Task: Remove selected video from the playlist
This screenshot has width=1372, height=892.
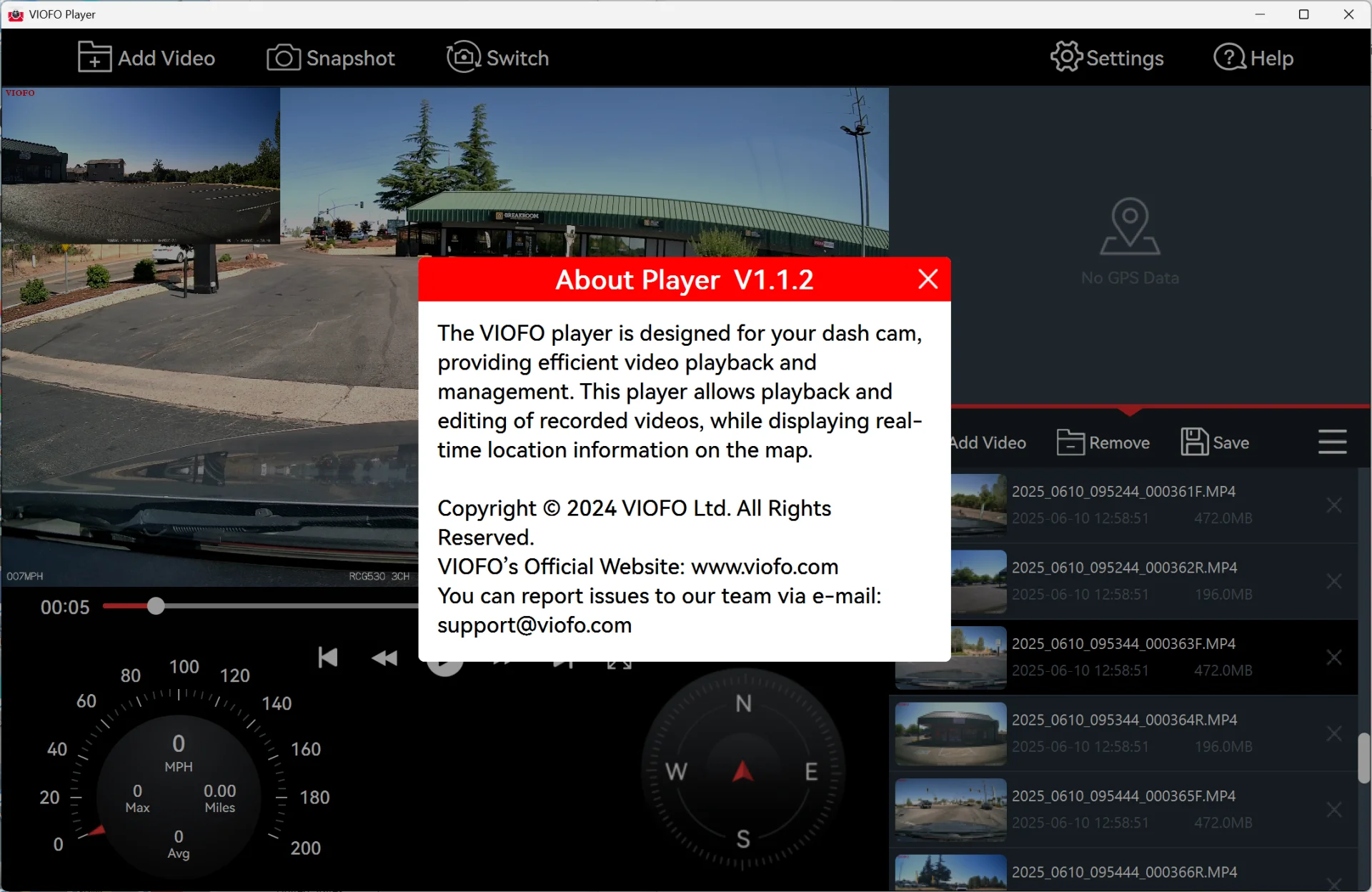Action: coord(1103,442)
